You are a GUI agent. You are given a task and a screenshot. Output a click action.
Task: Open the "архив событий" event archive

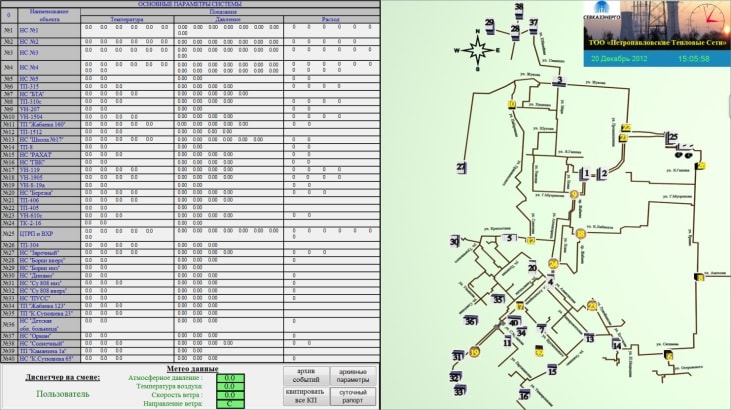pos(304,375)
